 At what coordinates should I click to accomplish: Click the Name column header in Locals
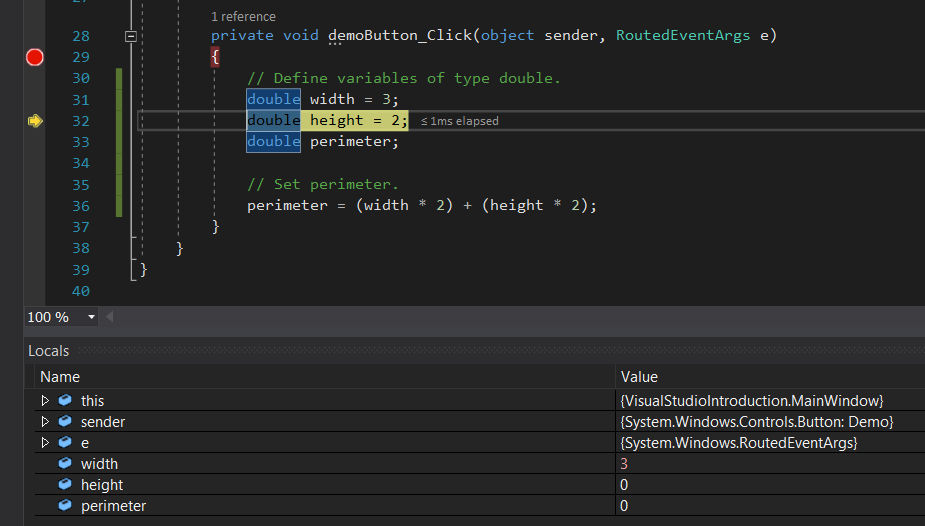pyautogui.click(x=60, y=377)
